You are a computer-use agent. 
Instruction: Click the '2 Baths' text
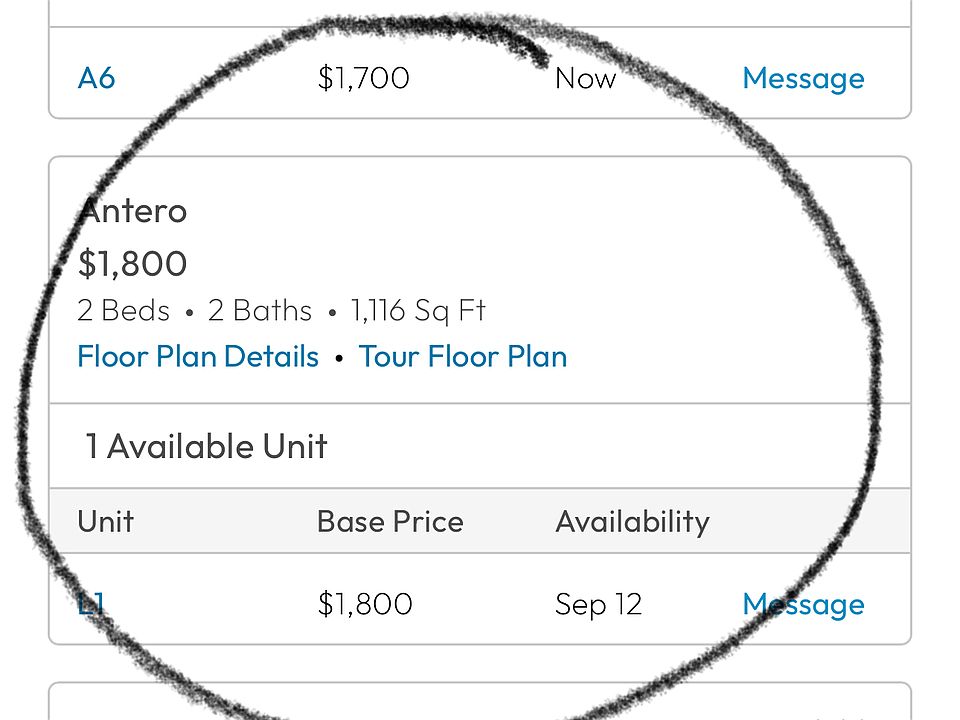[x=260, y=311]
